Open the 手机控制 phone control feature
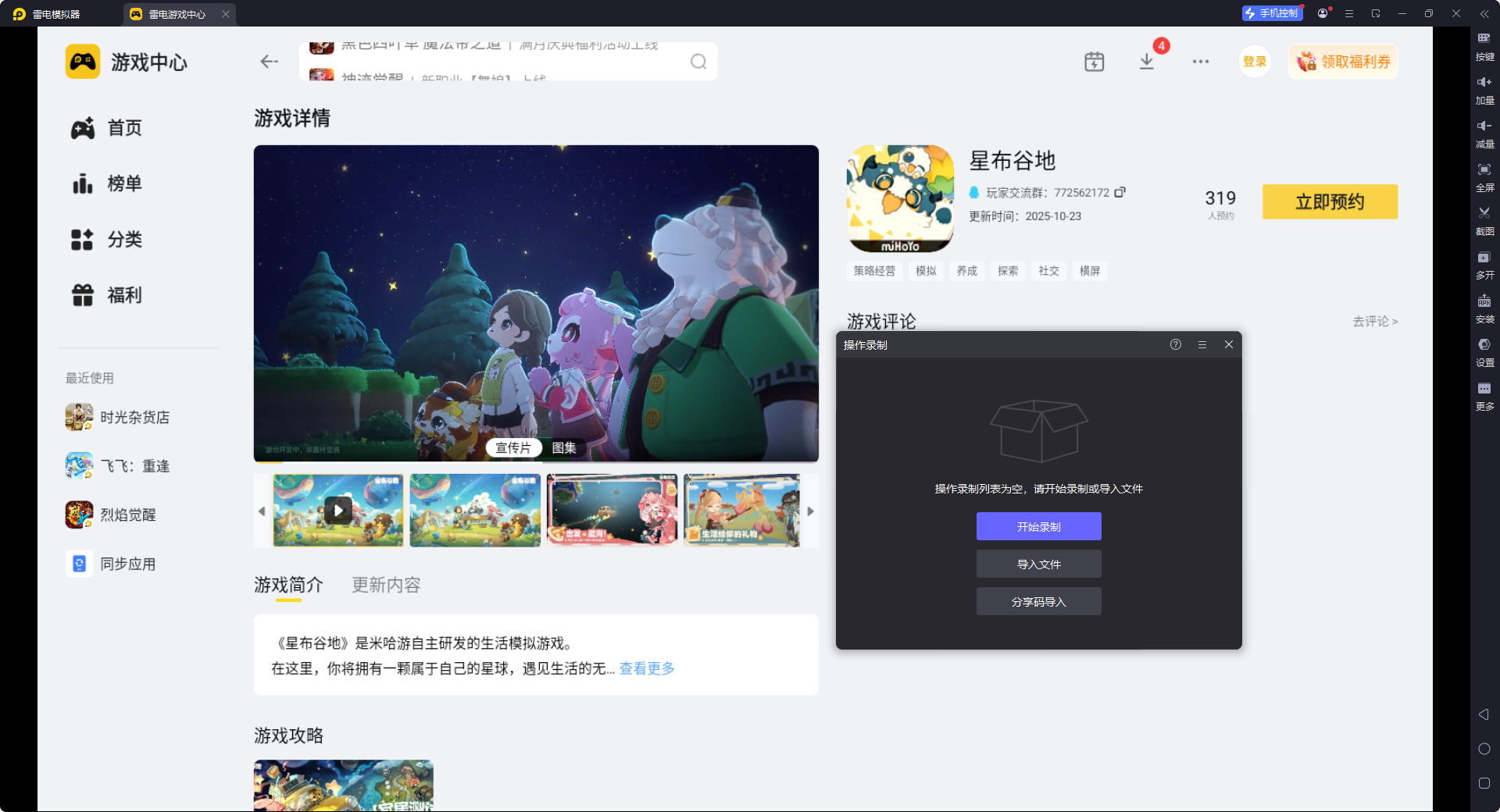1500x812 pixels. (x=1272, y=13)
